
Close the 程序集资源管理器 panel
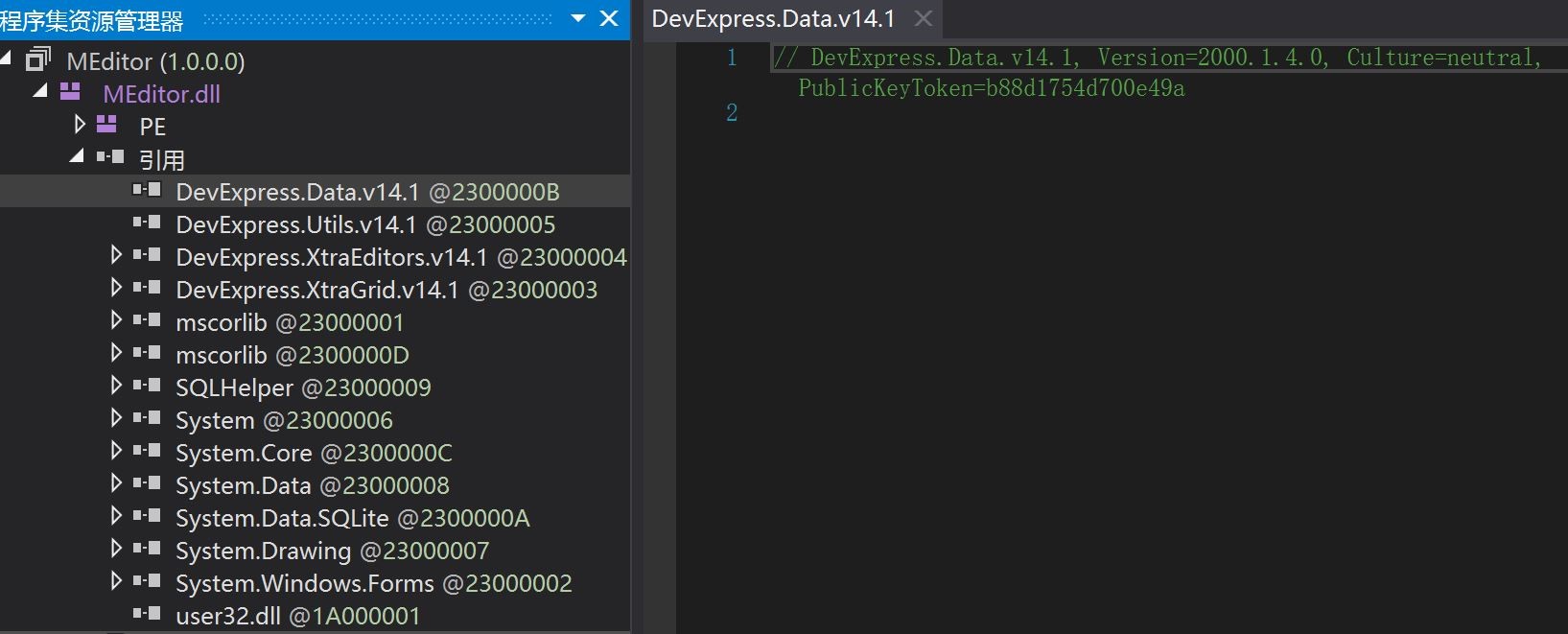coord(609,18)
